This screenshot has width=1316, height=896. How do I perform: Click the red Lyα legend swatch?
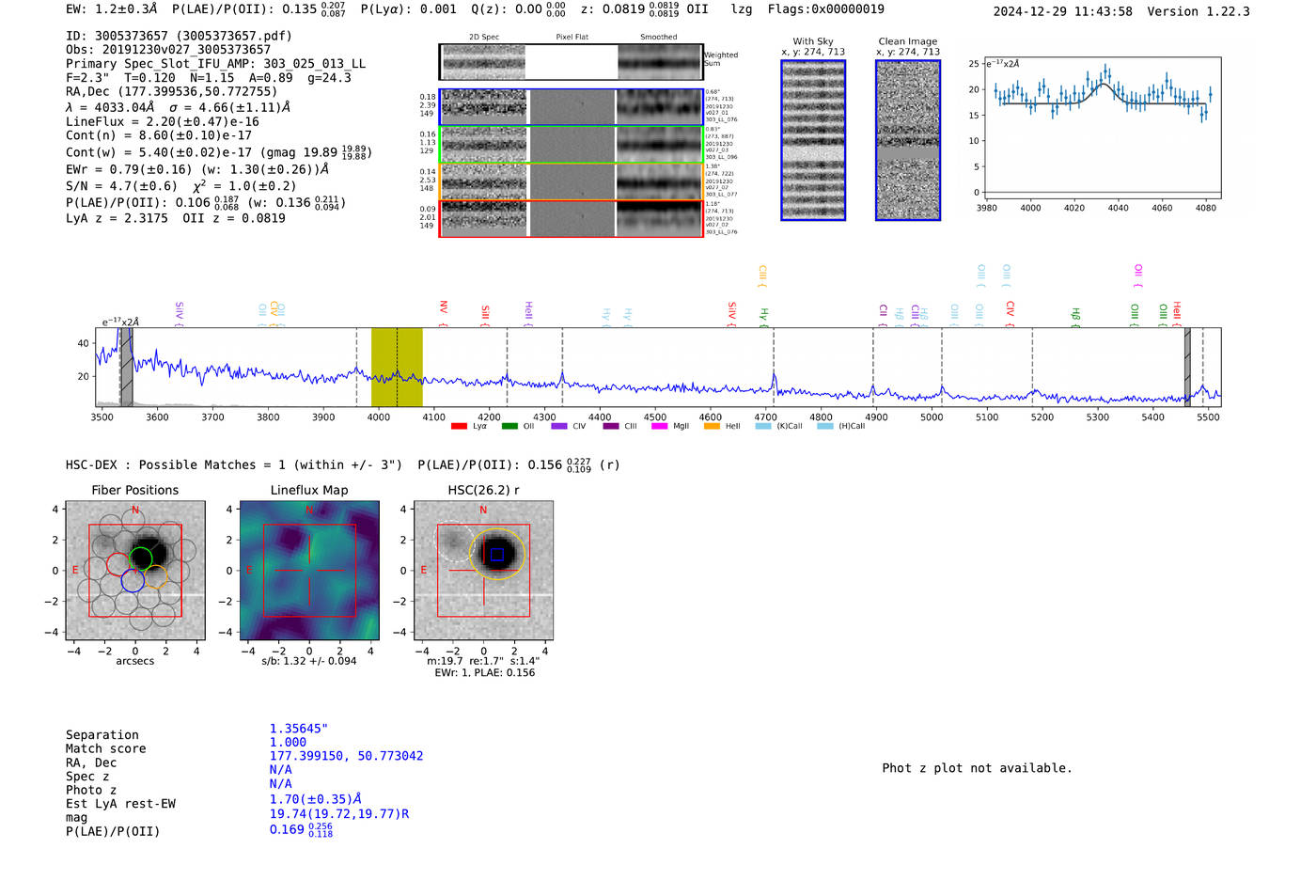(x=459, y=427)
